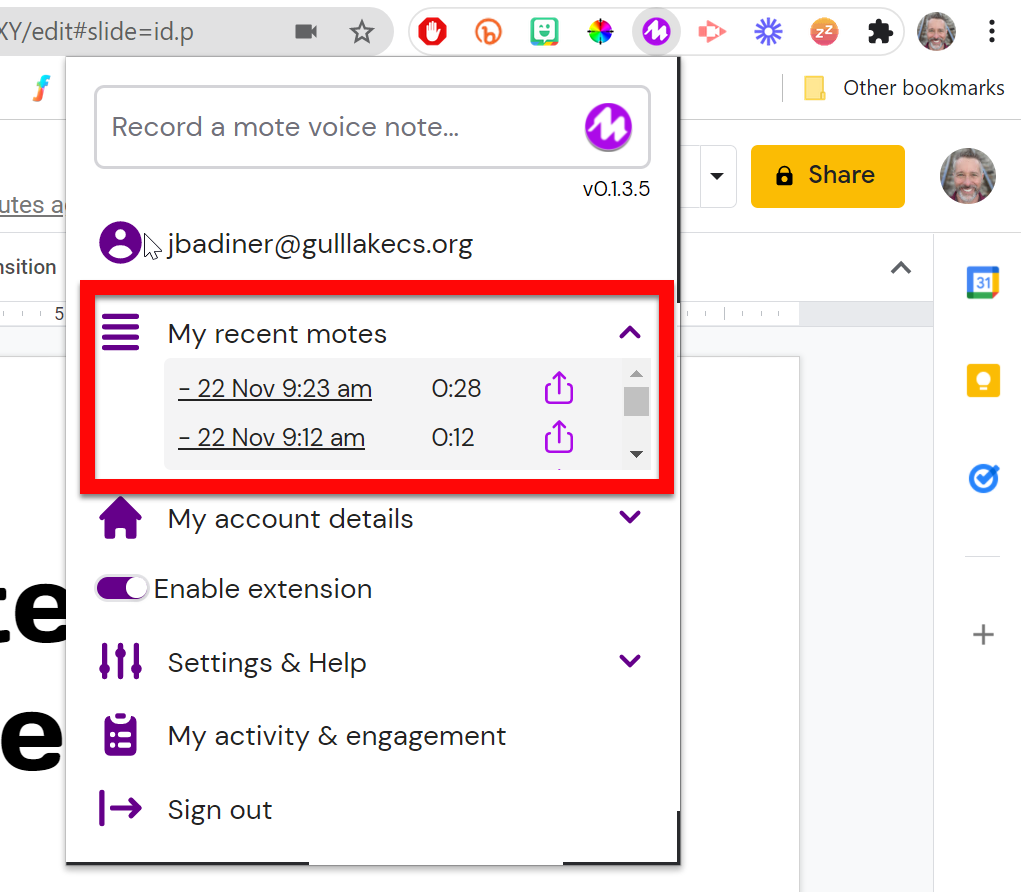This screenshot has width=1021, height=892.
Task: Click the address bar URL text
Action: [x=97, y=31]
